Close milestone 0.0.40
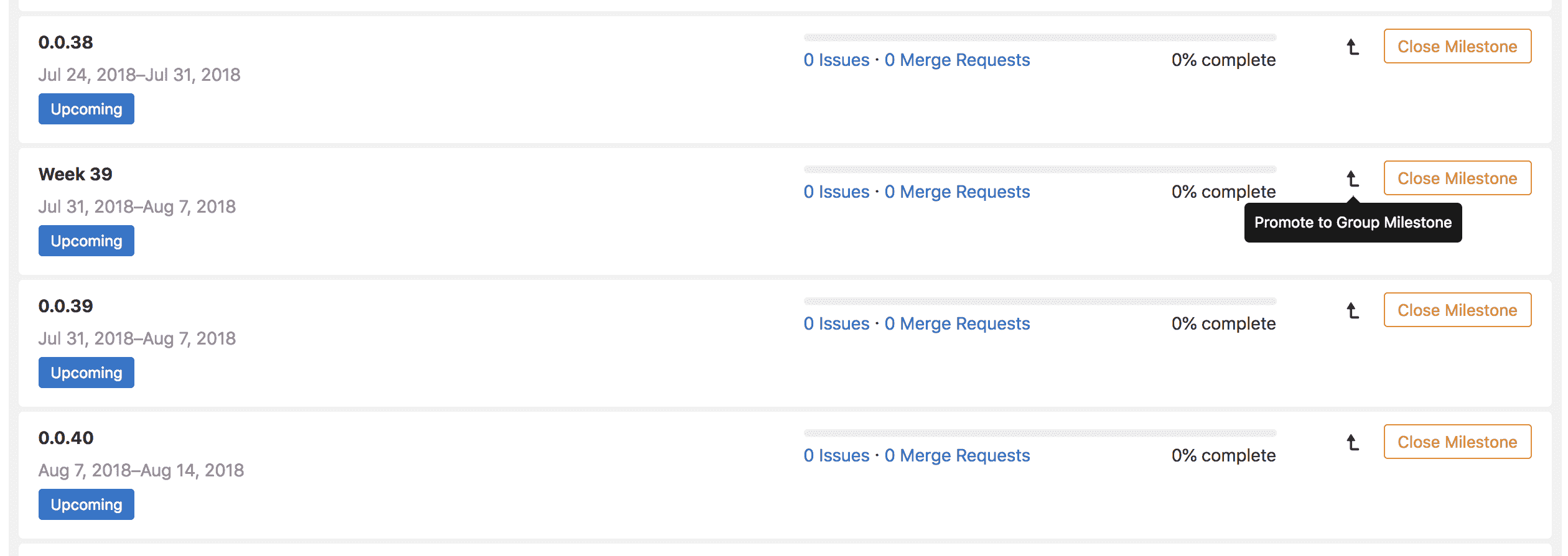Viewport: 1568px width, 556px height. pyautogui.click(x=1457, y=442)
